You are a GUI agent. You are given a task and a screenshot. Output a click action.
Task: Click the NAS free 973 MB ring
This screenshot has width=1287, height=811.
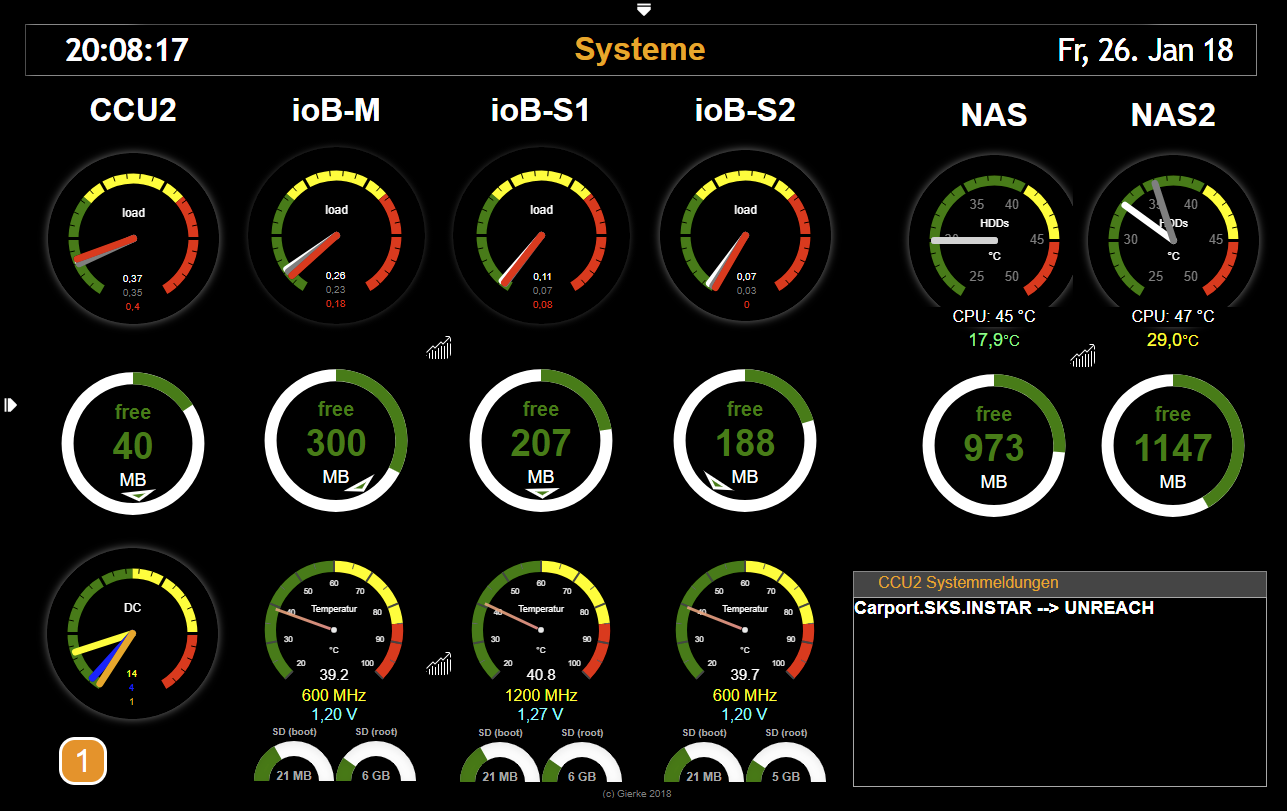994,446
